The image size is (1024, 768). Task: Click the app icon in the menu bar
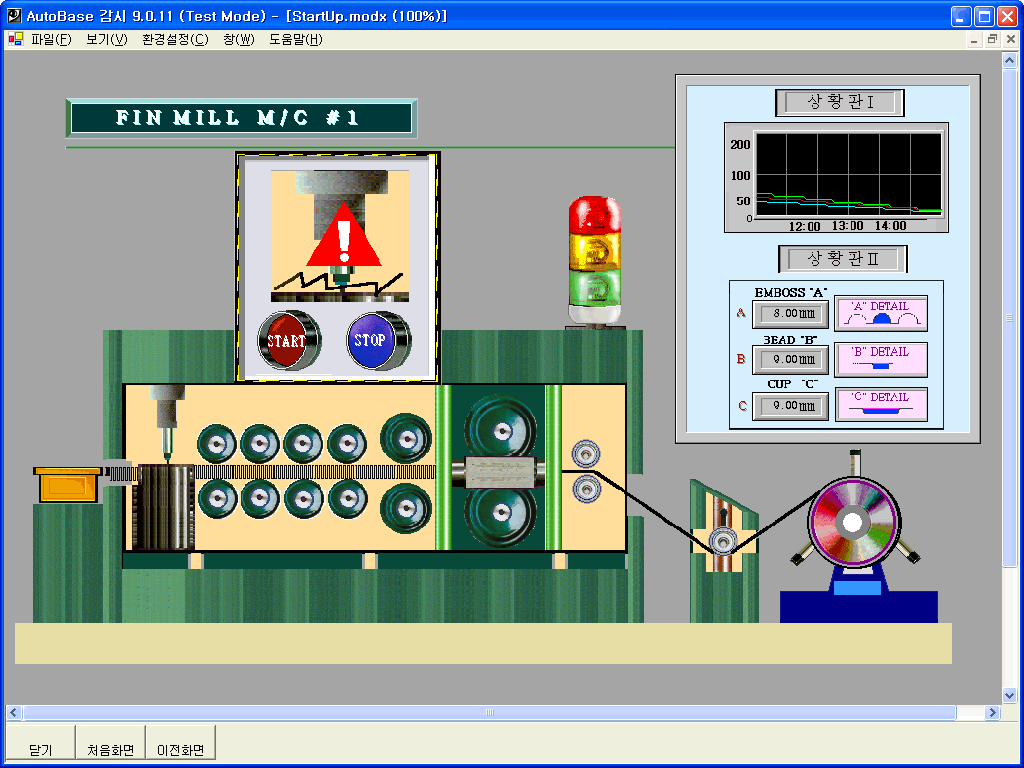point(16,40)
